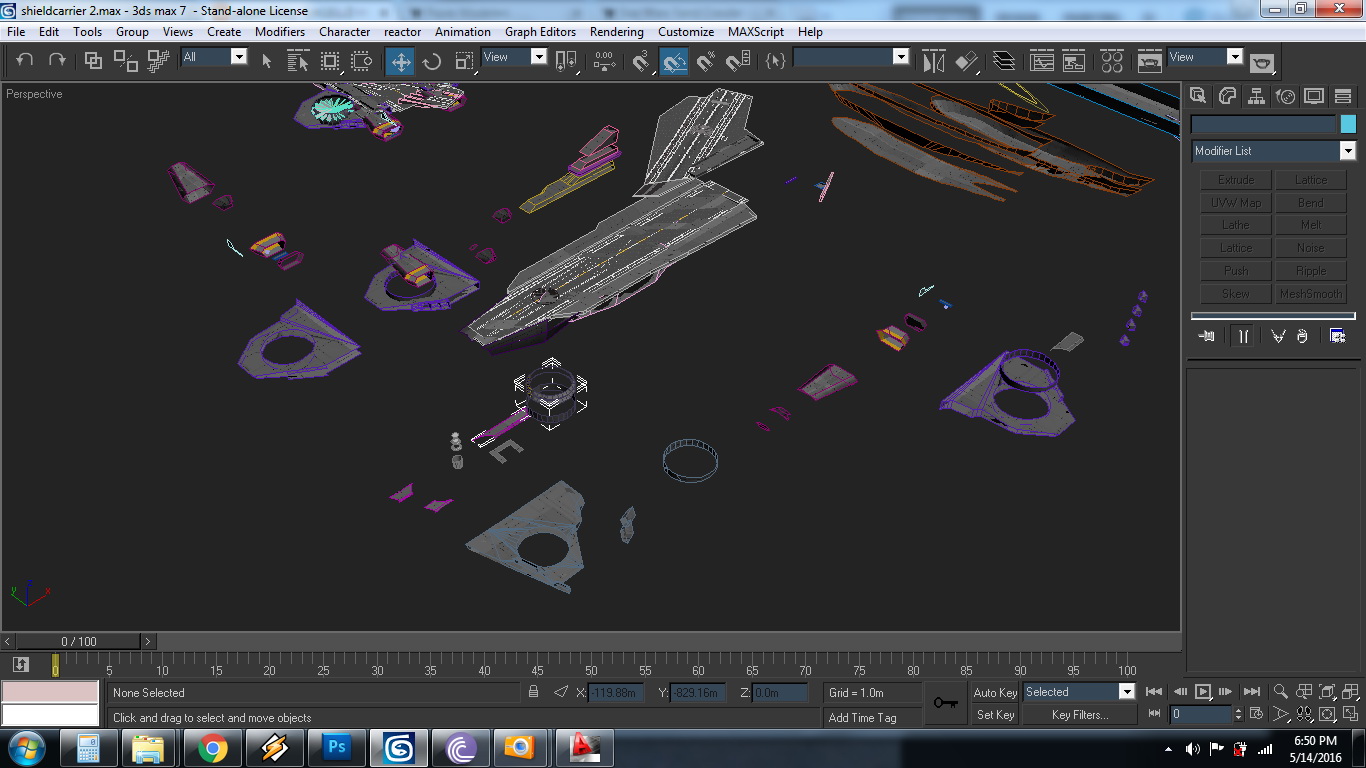This screenshot has height=768, width=1366.
Task: Click the pink MAXScript listener mini box
Action: tap(50, 692)
